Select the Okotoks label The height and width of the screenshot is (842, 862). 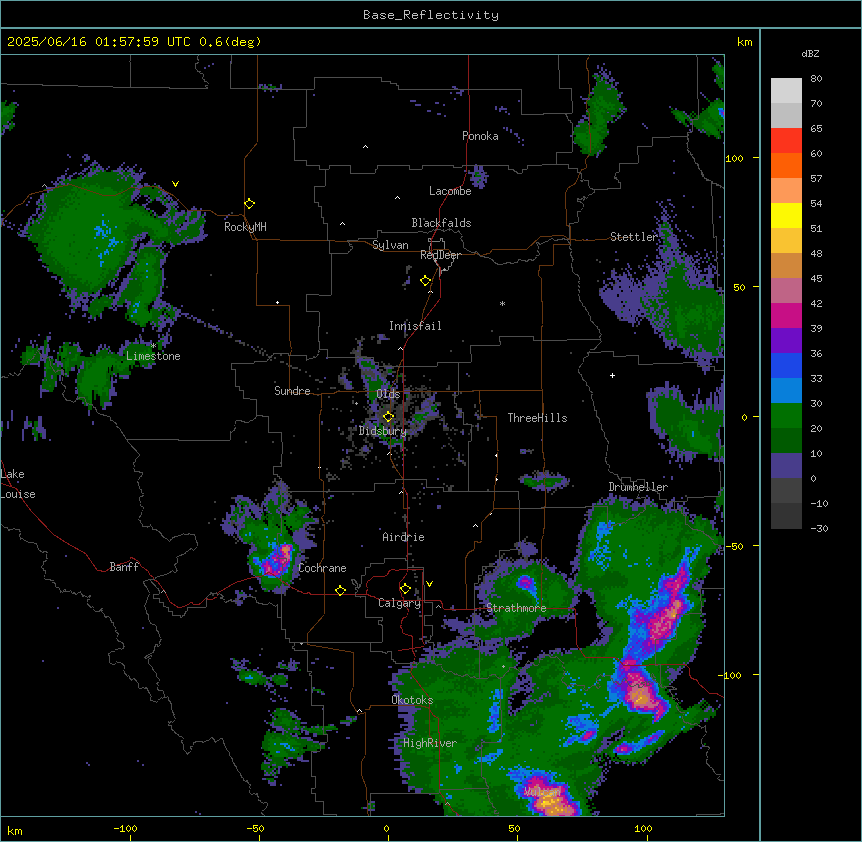pos(412,700)
